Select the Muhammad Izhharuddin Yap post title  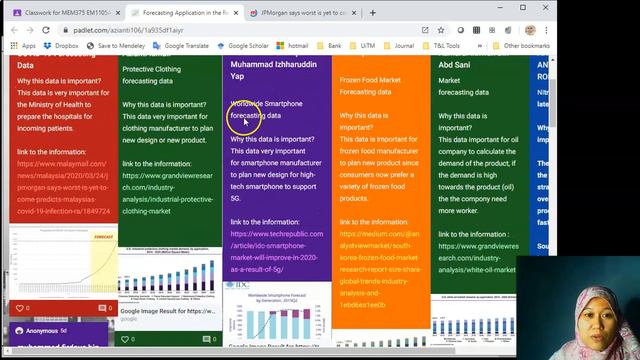[273, 70]
